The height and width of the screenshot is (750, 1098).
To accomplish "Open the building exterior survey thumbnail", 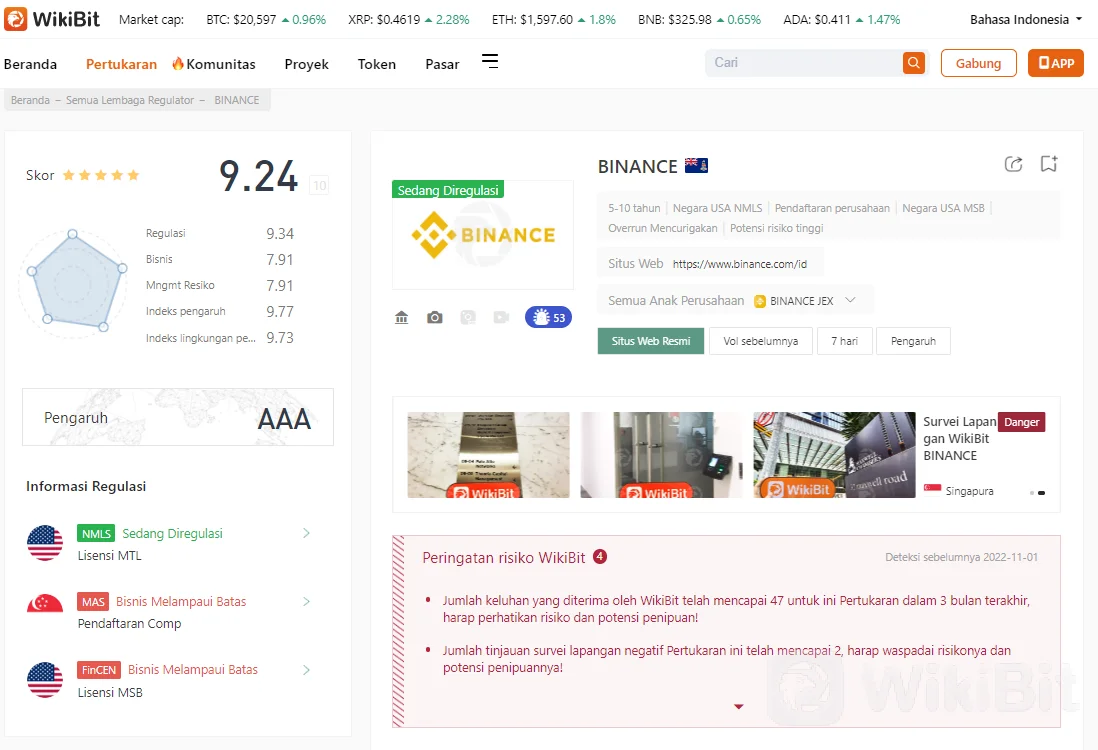I will click(834, 454).
